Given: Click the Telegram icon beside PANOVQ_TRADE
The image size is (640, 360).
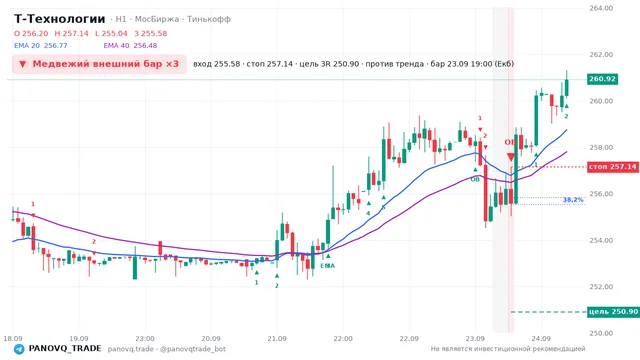Looking at the screenshot, I should [x=19, y=349].
